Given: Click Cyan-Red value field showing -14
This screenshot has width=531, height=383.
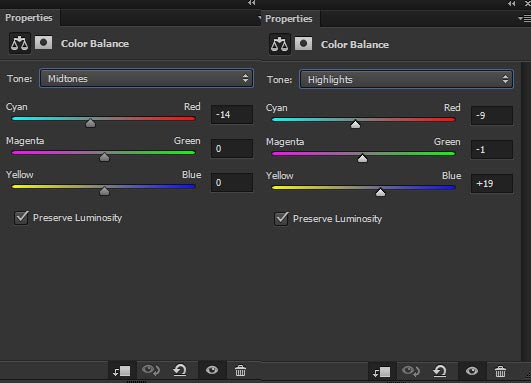Looking at the screenshot, I should point(232,115).
